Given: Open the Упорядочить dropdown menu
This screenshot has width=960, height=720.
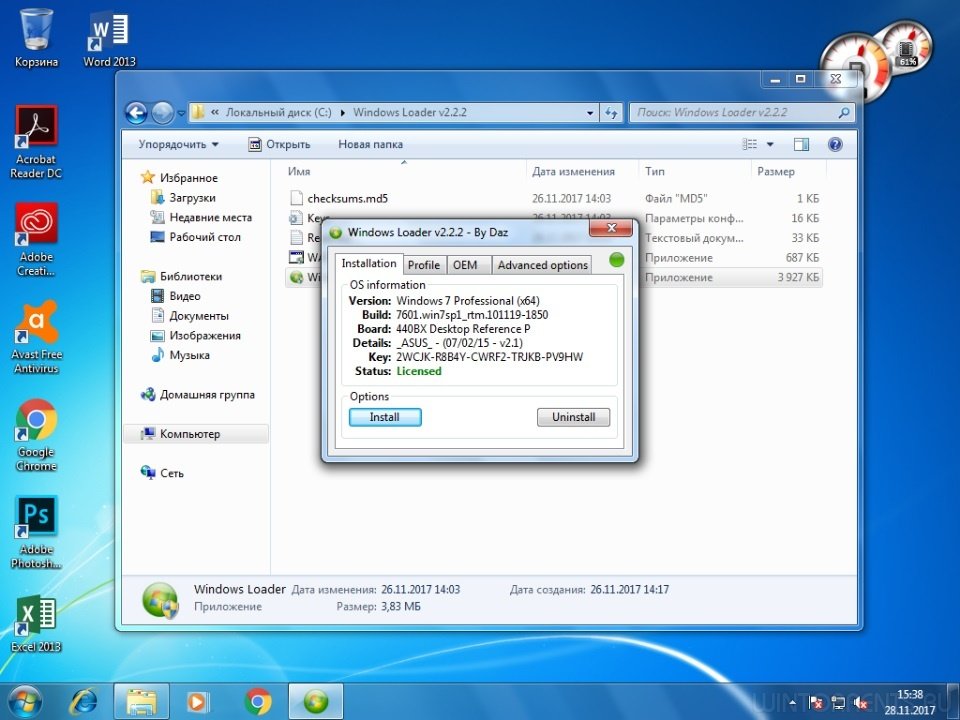Looking at the screenshot, I should click(x=179, y=144).
